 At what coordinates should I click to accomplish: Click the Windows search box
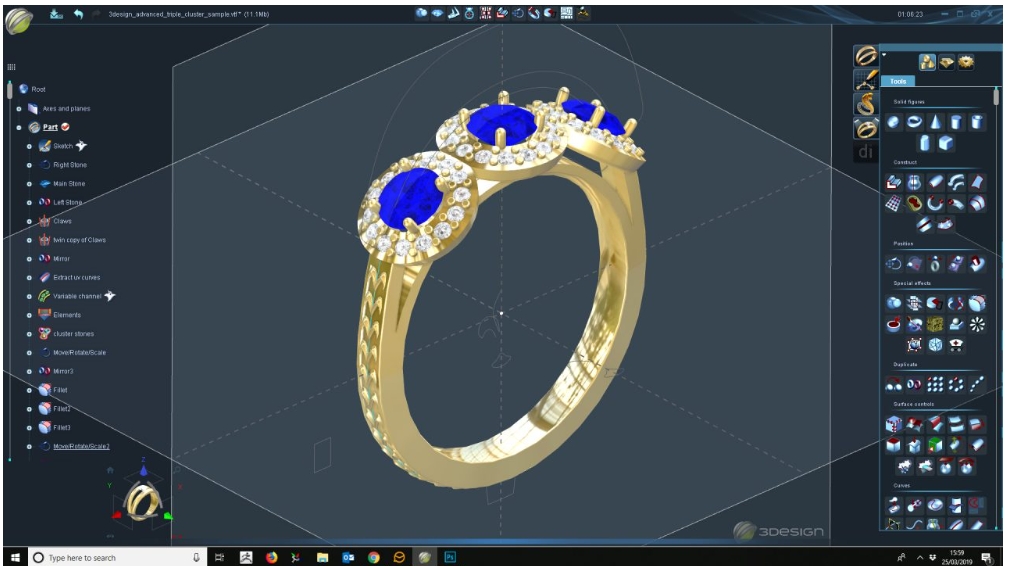118,558
